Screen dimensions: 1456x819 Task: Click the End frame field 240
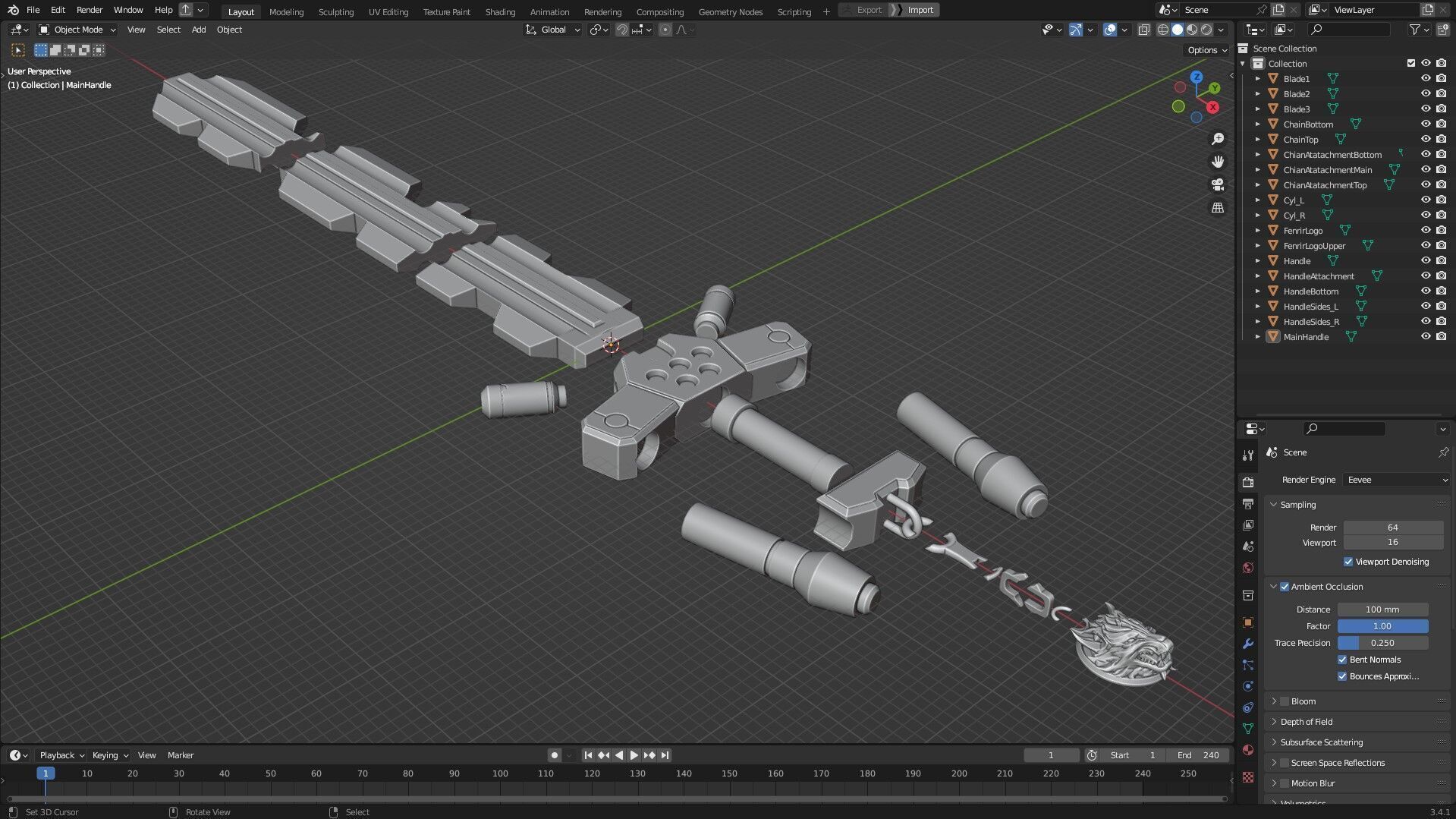(1199, 755)
